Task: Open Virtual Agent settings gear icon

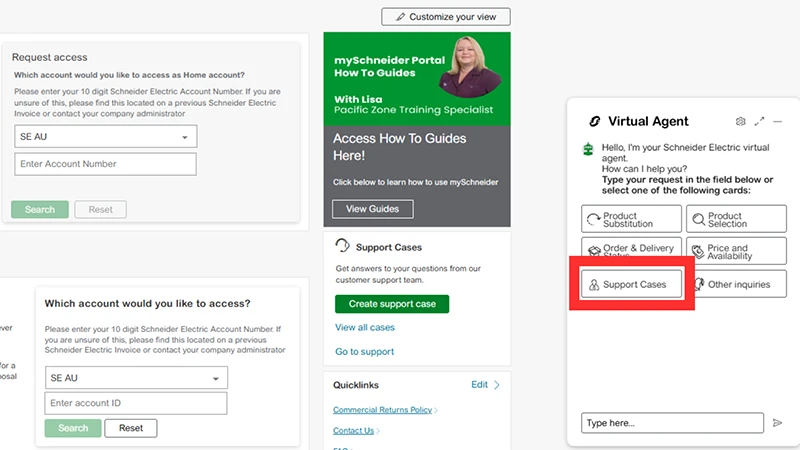Action: [740, 121]
